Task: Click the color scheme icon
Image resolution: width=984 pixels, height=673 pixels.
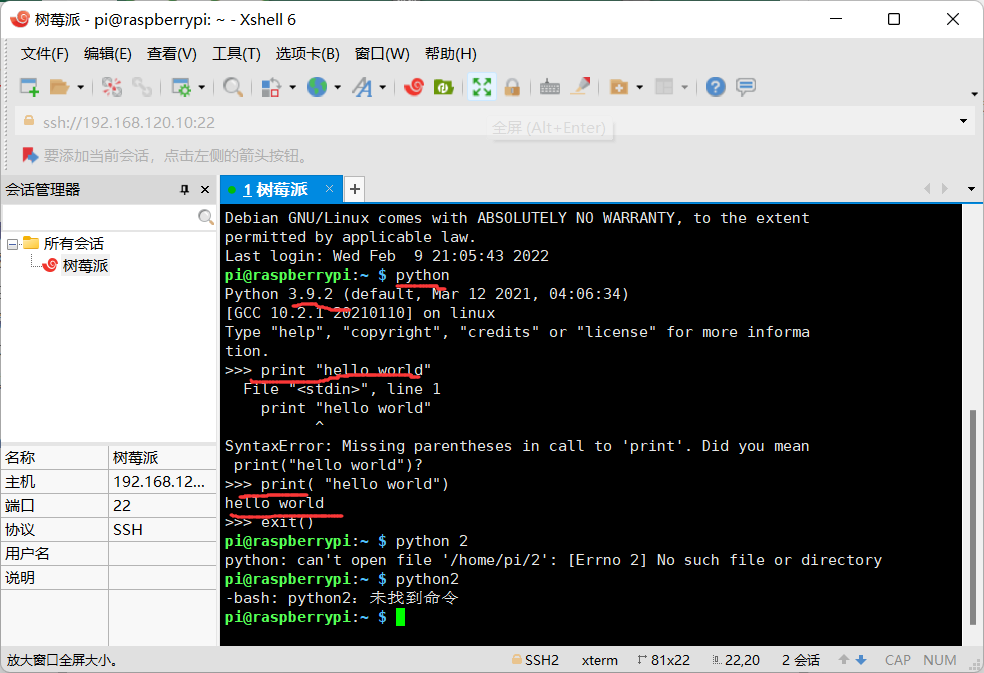Action: coord(271,87)
